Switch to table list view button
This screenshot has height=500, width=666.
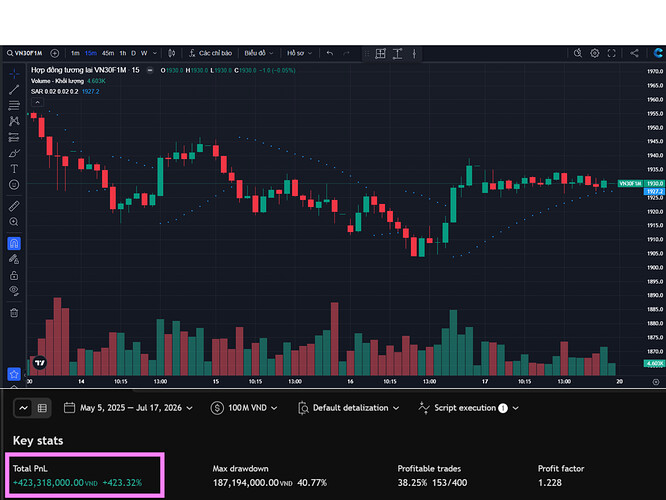click(x=42, y=408)
